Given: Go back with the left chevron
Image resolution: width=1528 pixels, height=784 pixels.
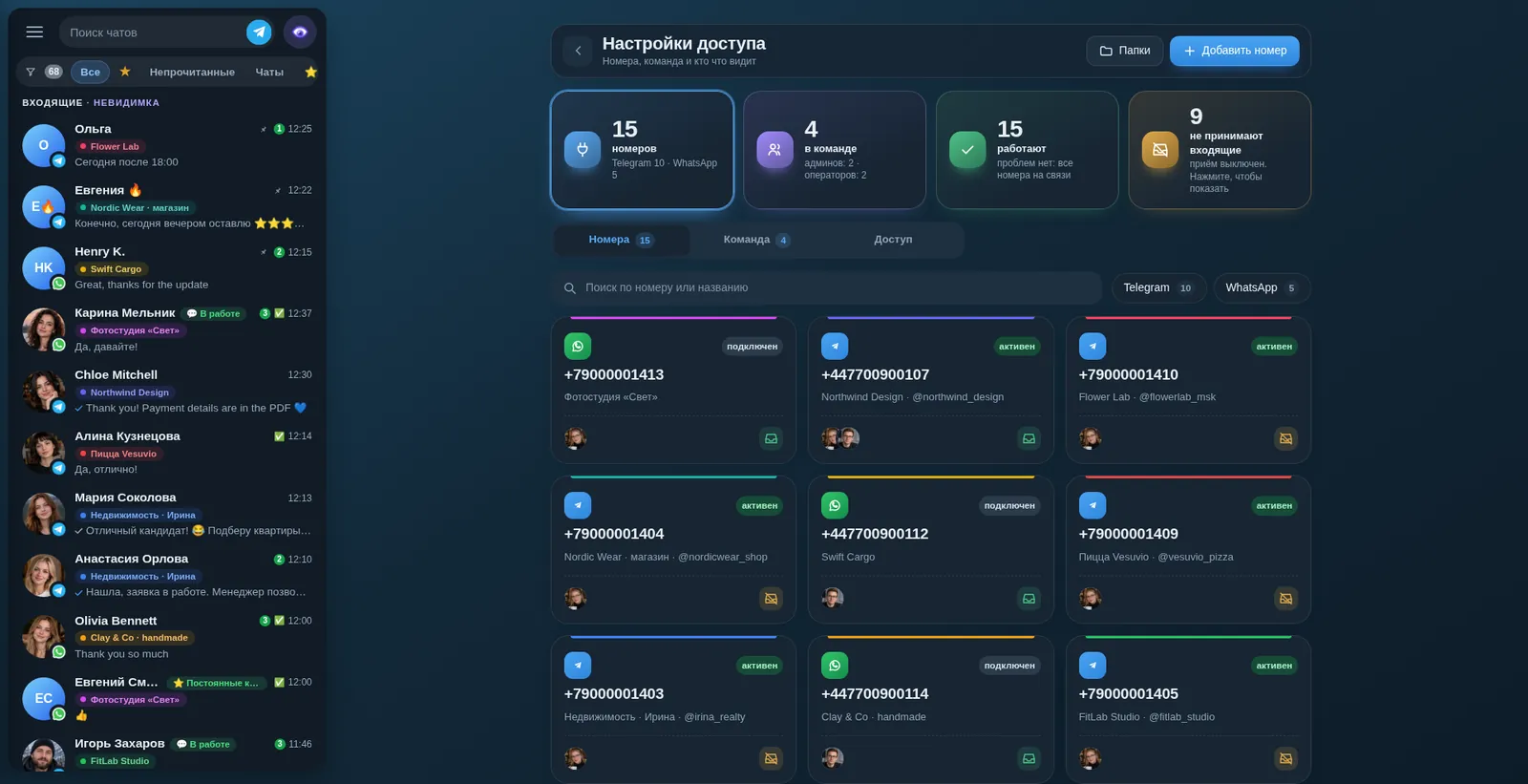Looking at the screenshot, I should point(578,51).
